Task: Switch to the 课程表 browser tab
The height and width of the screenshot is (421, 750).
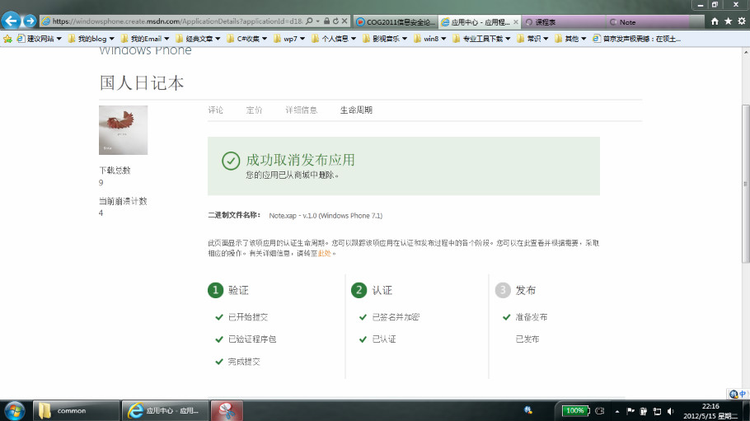Action: [563, 22]
